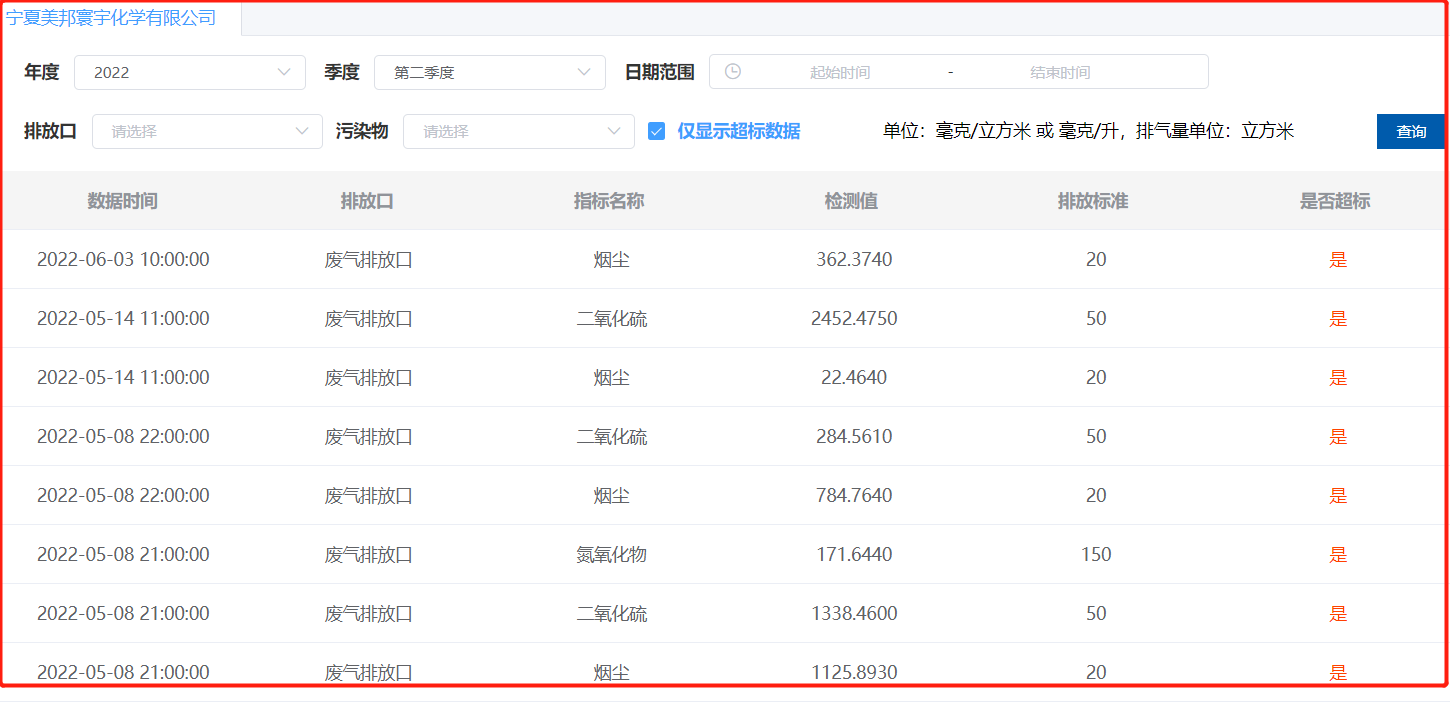This screenshot has height=702, width=1450.
Task: Click the 指标名称 column header
Action: tap(609, 201)
